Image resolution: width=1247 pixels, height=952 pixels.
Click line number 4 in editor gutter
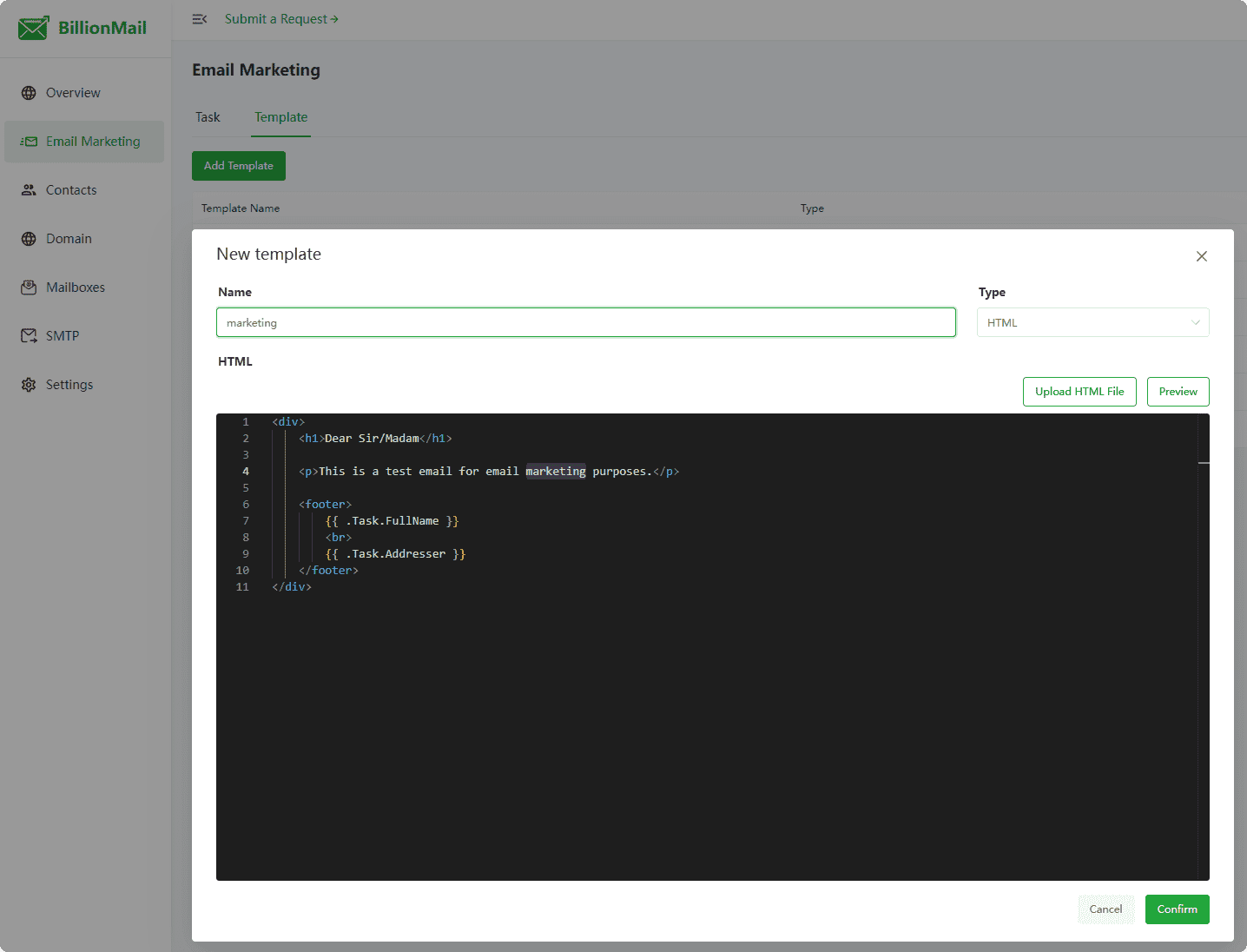pyautogui.click(x=246, y=472)
